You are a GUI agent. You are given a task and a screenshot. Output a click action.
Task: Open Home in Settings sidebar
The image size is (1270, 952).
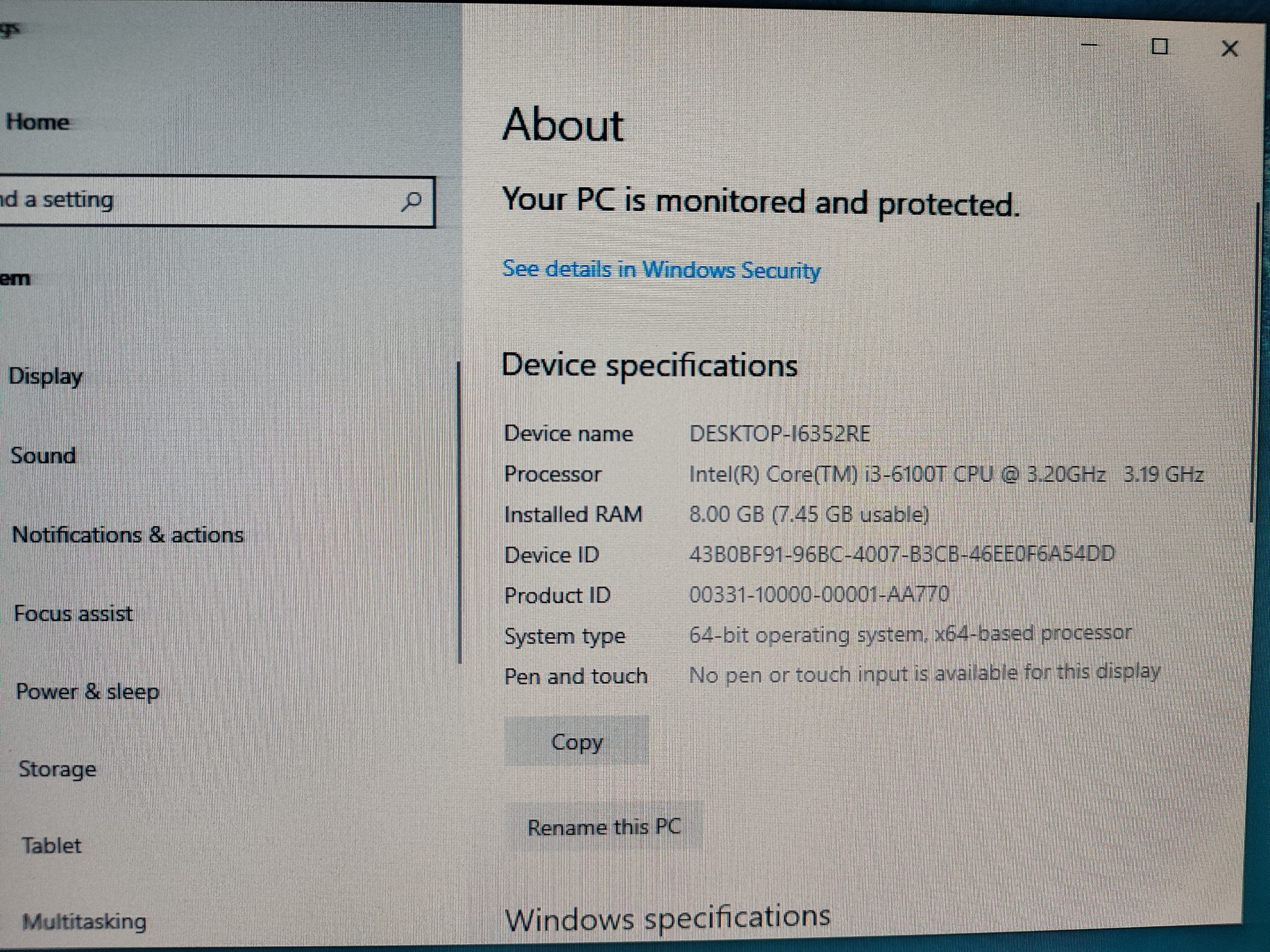tap(38, 121)
